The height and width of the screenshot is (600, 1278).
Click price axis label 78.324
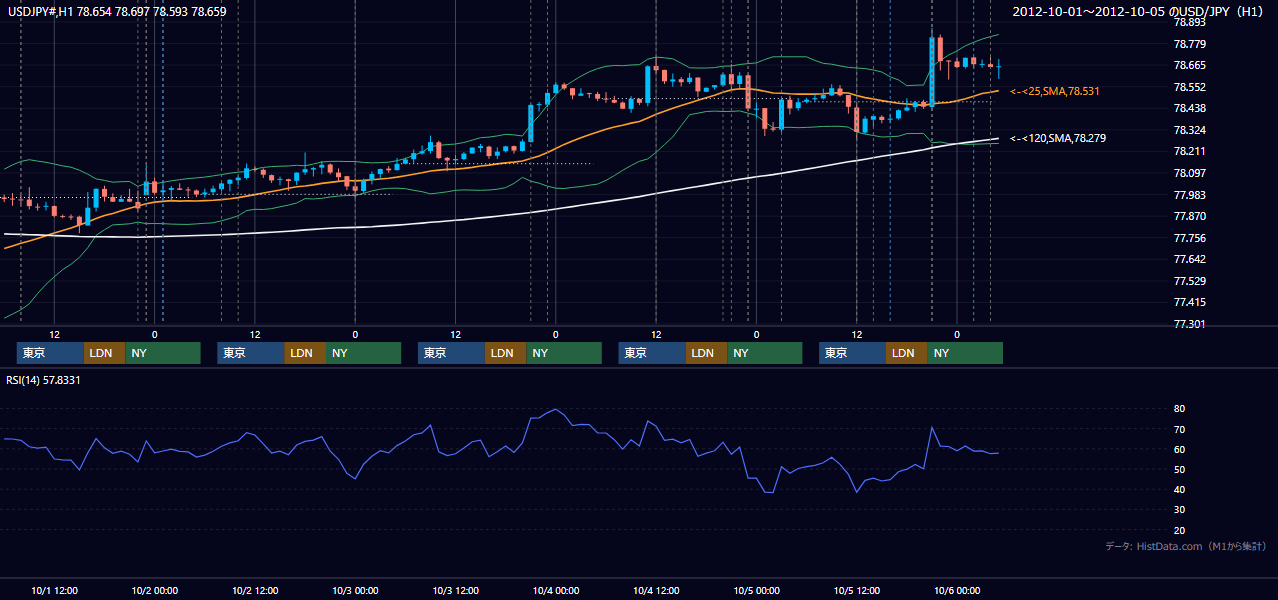click(1189, 130)
